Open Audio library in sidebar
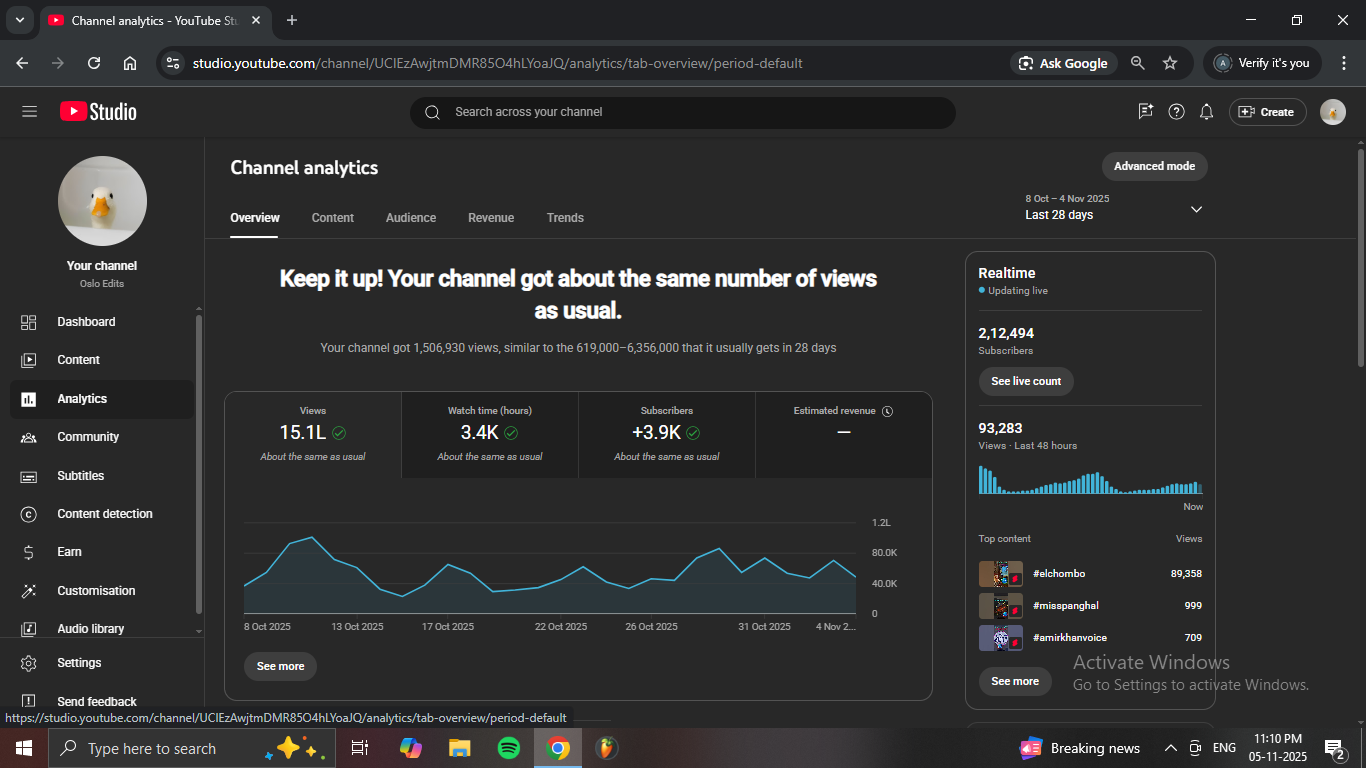The height and width of the screenshot is (768, 1366). pos(90,629)
